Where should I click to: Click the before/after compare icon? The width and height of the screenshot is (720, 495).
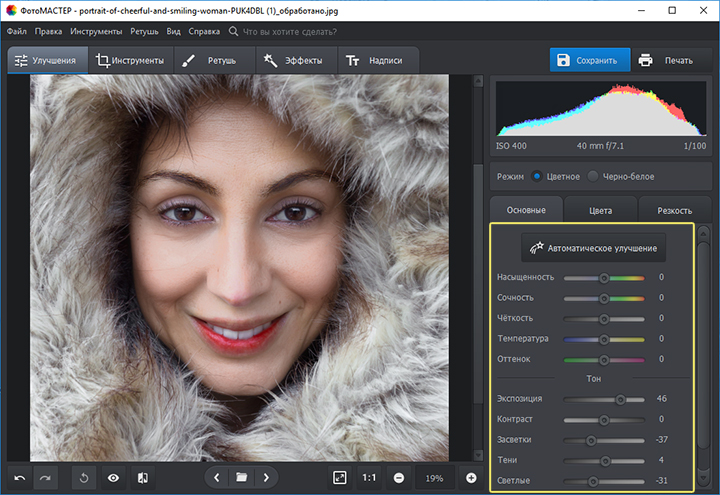click(x=142, y=478)
